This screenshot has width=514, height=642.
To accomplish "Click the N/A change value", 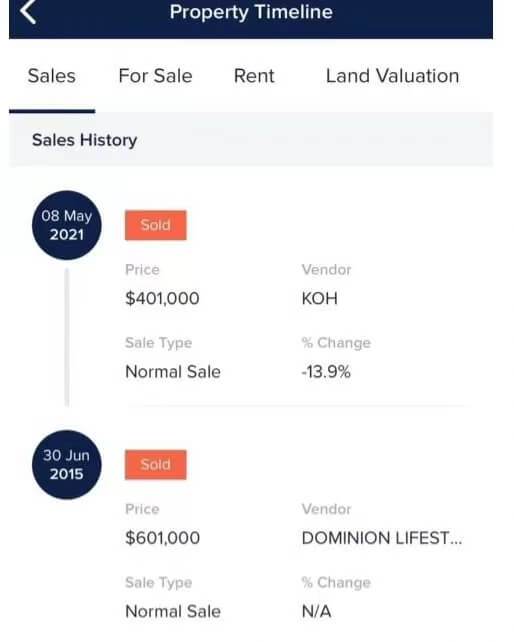I will point(316,611).
